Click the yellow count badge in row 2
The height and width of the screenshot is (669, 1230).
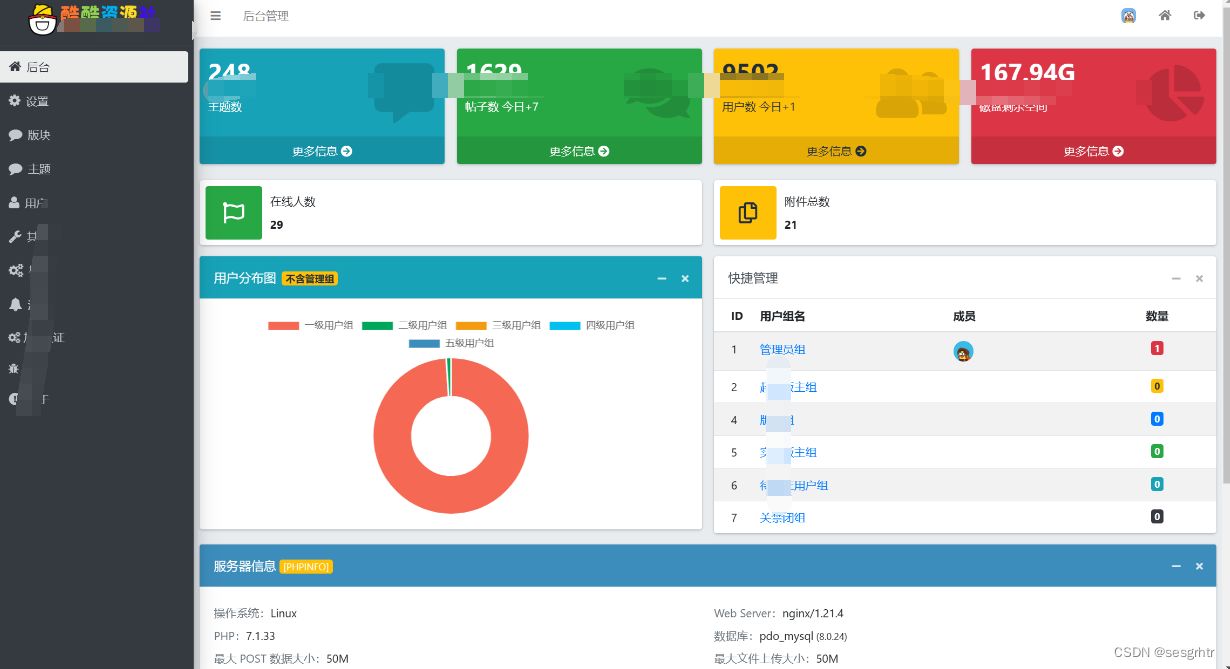(1157, 386)
